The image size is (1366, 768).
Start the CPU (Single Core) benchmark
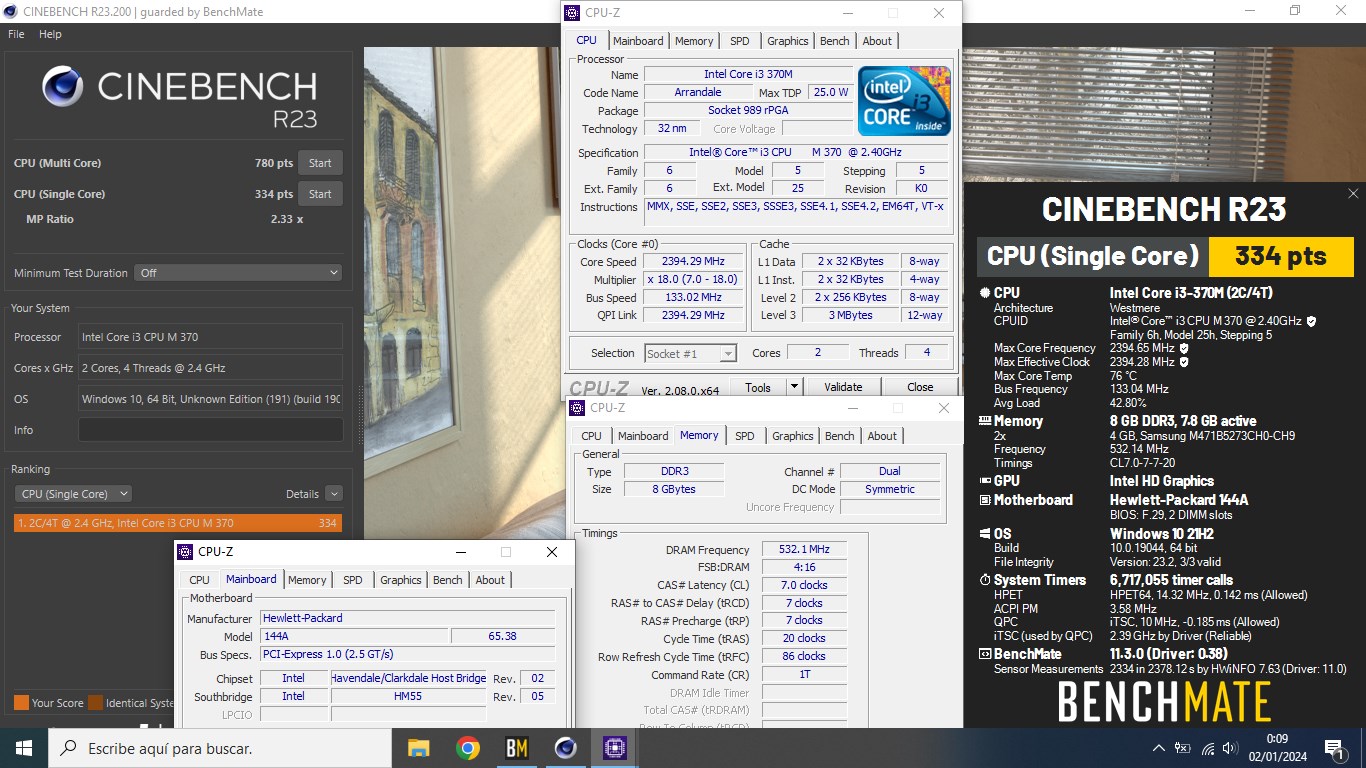pyautogui.click(x=320, y=194)
